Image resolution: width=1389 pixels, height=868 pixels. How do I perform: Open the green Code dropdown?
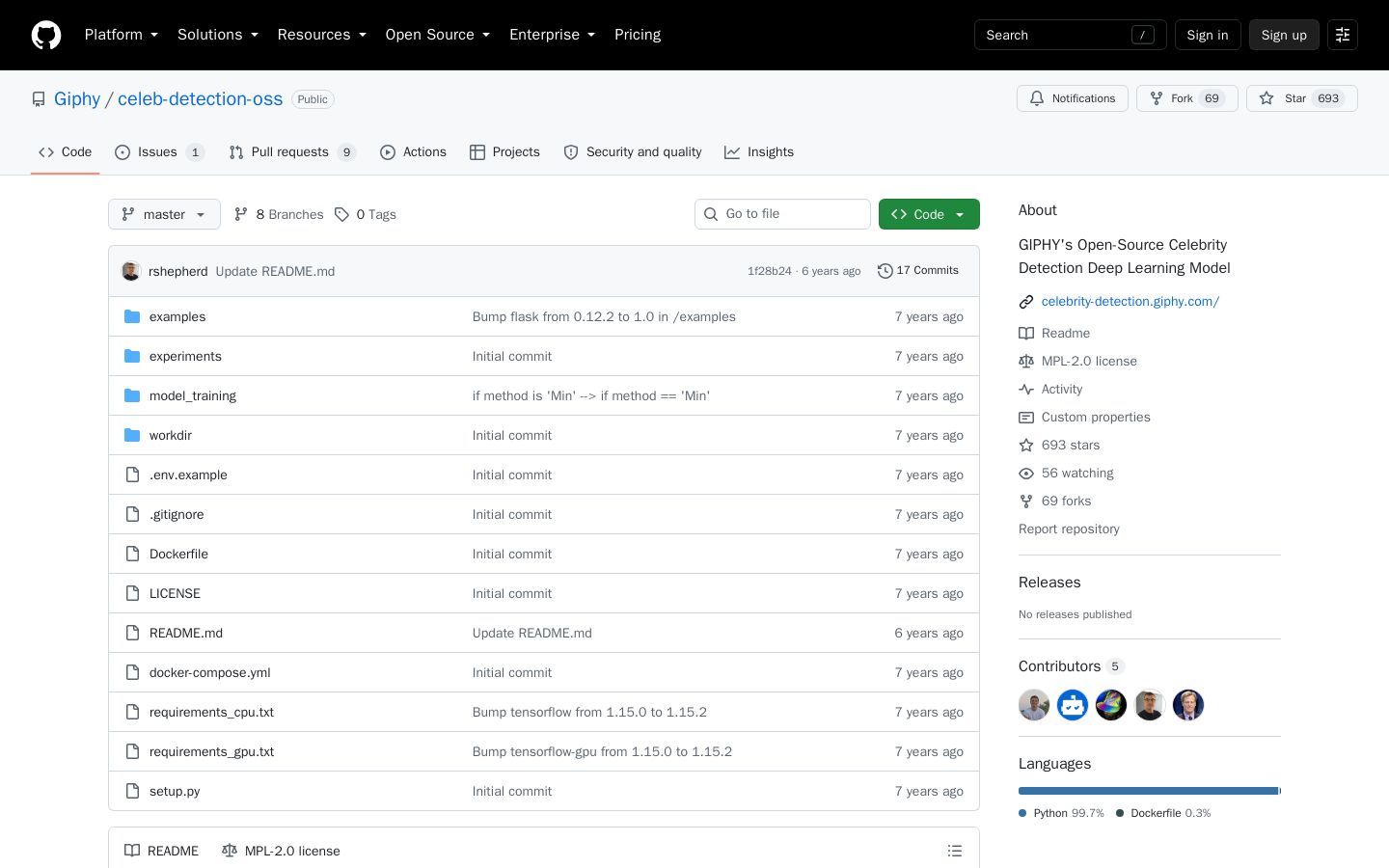[x=929, y=214]
